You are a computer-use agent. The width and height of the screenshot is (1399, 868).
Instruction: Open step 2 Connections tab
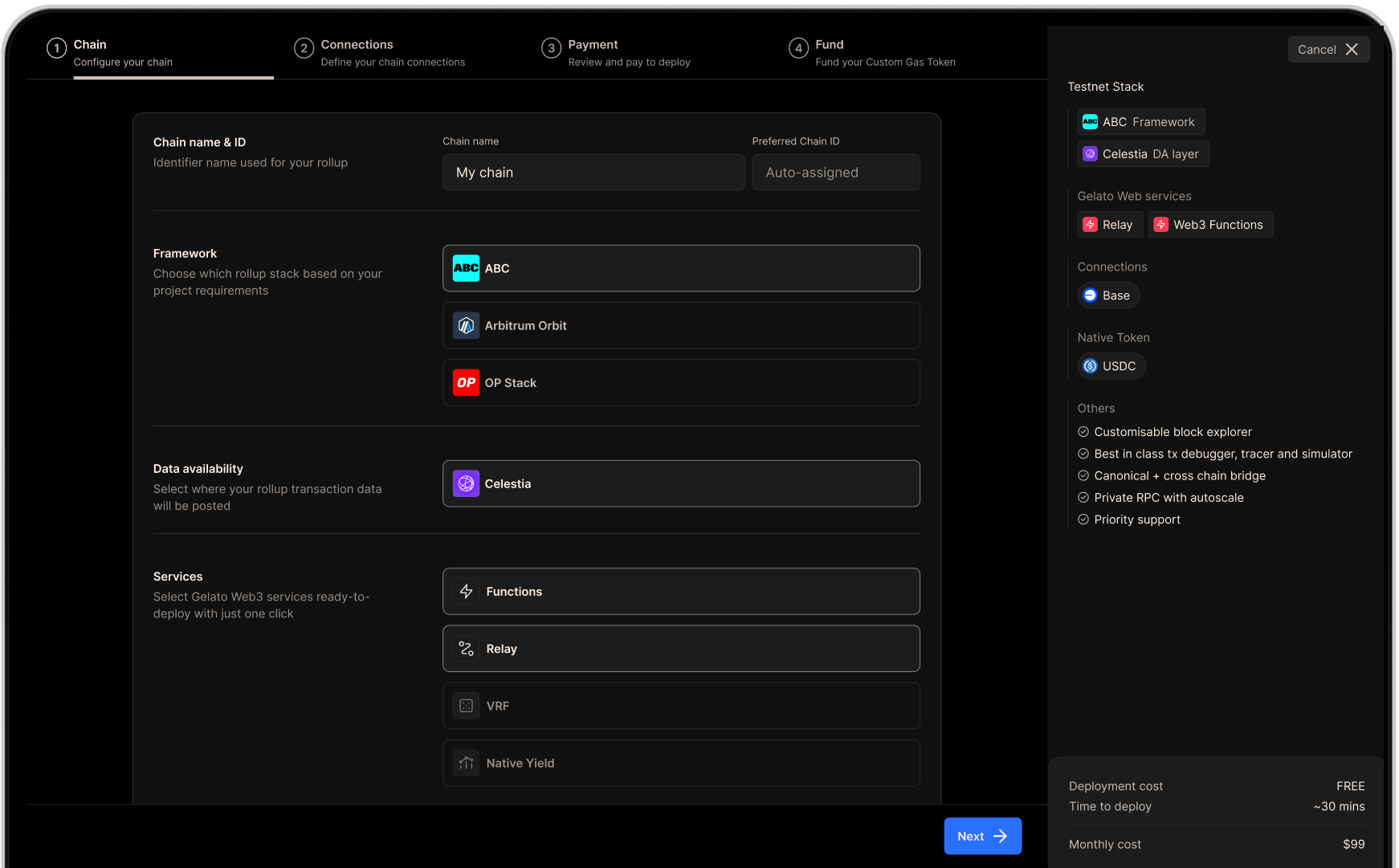click(x=380, y=53)
